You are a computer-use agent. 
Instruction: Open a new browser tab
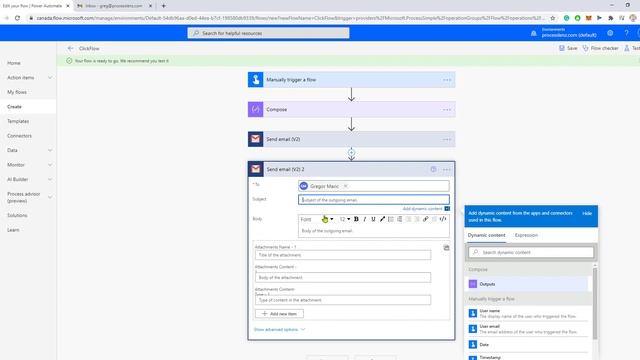pos(163,6)
